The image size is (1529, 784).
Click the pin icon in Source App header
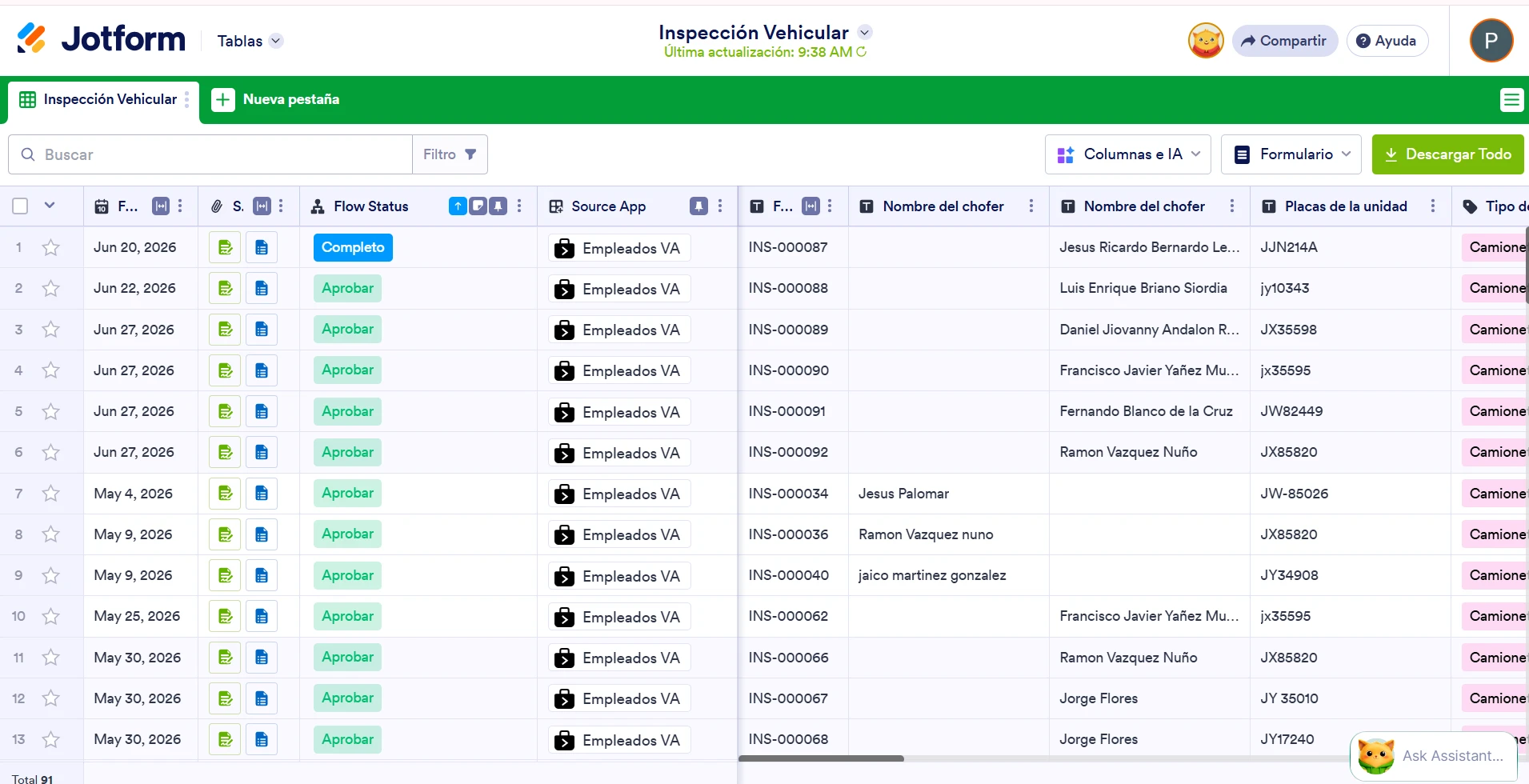click(x=699, y=206)
